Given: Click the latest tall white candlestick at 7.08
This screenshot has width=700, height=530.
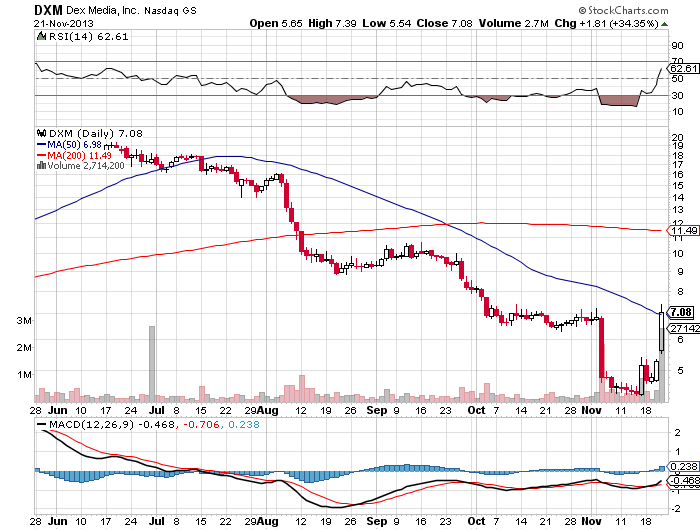Looking at the screenshot, I should [x=661, y=331].
